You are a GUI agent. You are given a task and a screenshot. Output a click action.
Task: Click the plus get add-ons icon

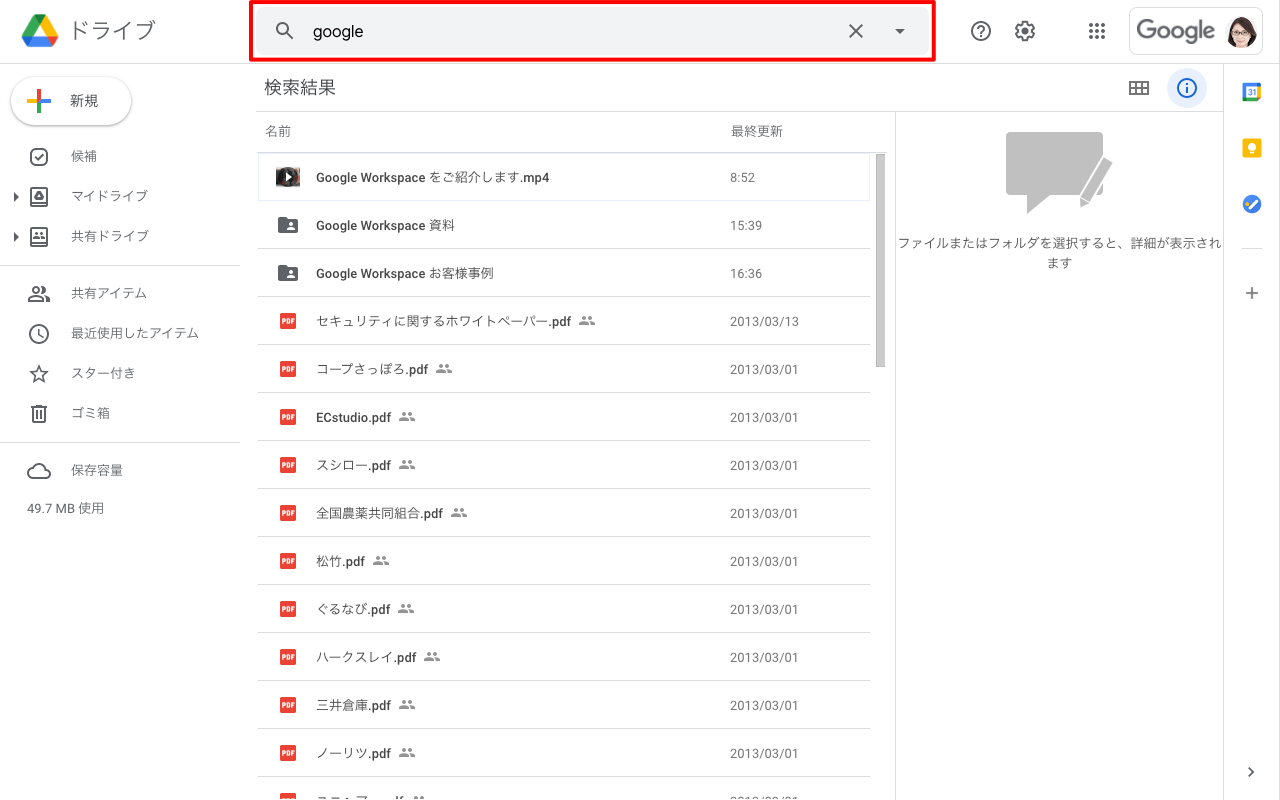click(x=1251, y=293)
